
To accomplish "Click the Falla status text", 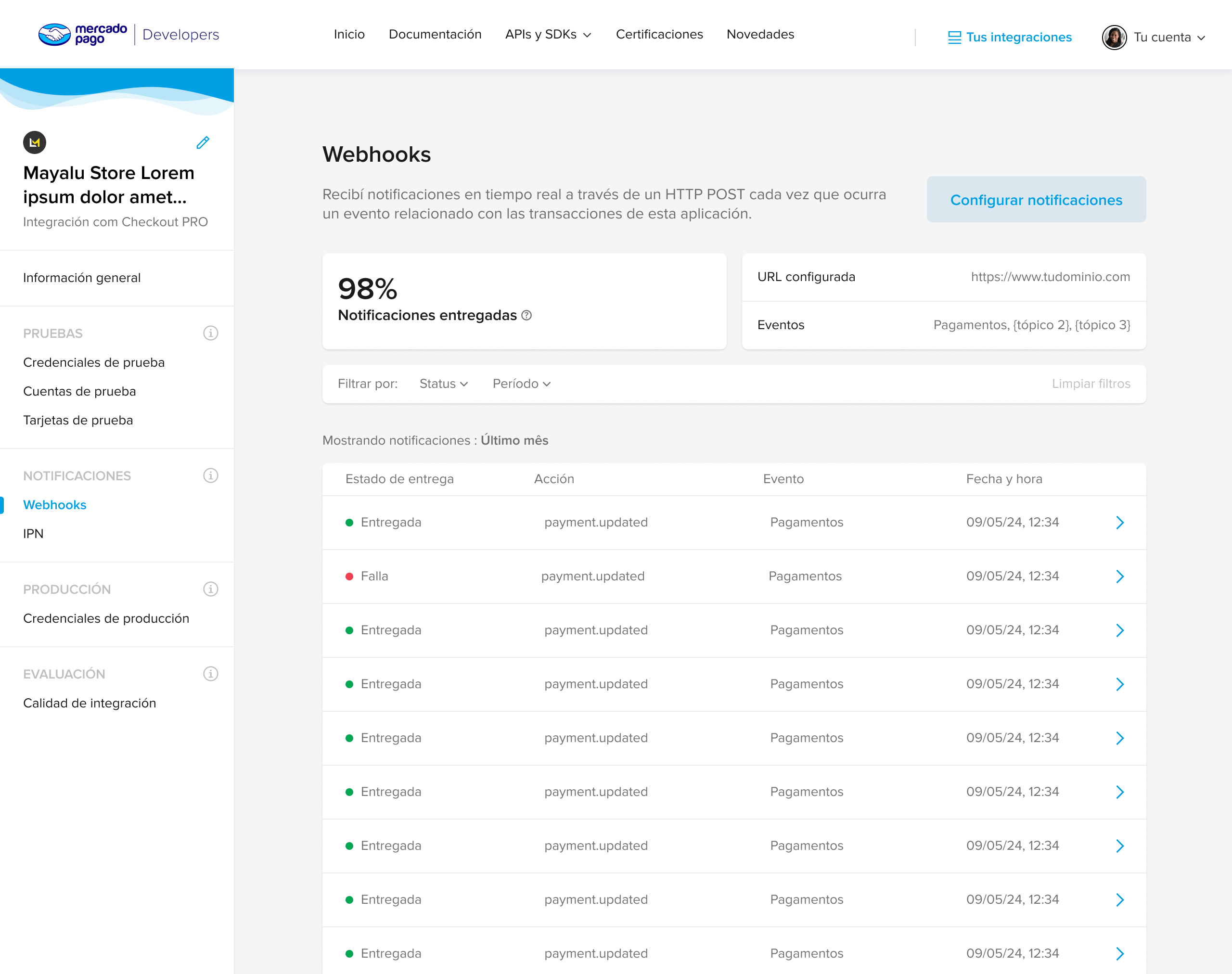I will click(374, 577).
